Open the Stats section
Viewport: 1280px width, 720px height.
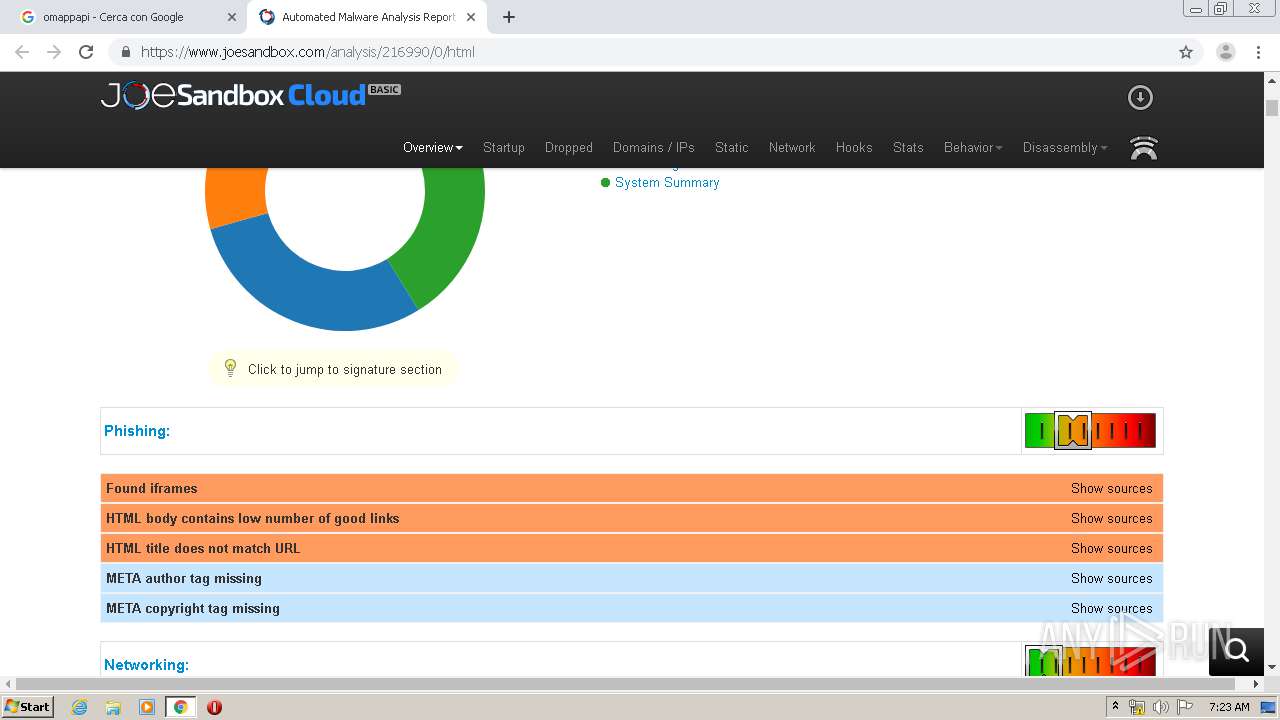coord(908,147)
